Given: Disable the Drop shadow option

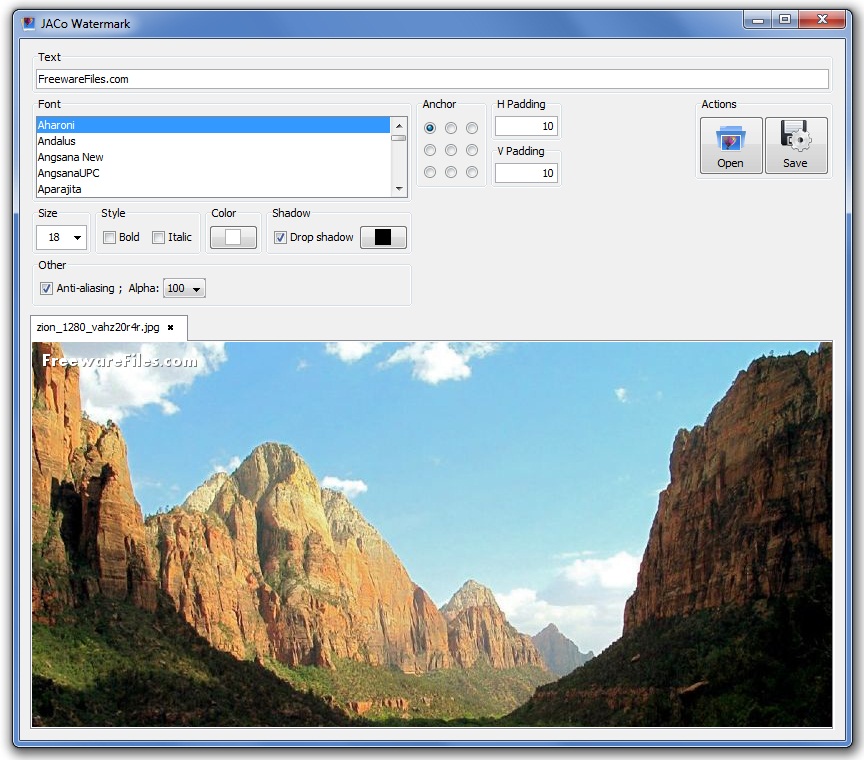Looking at the screenshot, I should 280,237.
